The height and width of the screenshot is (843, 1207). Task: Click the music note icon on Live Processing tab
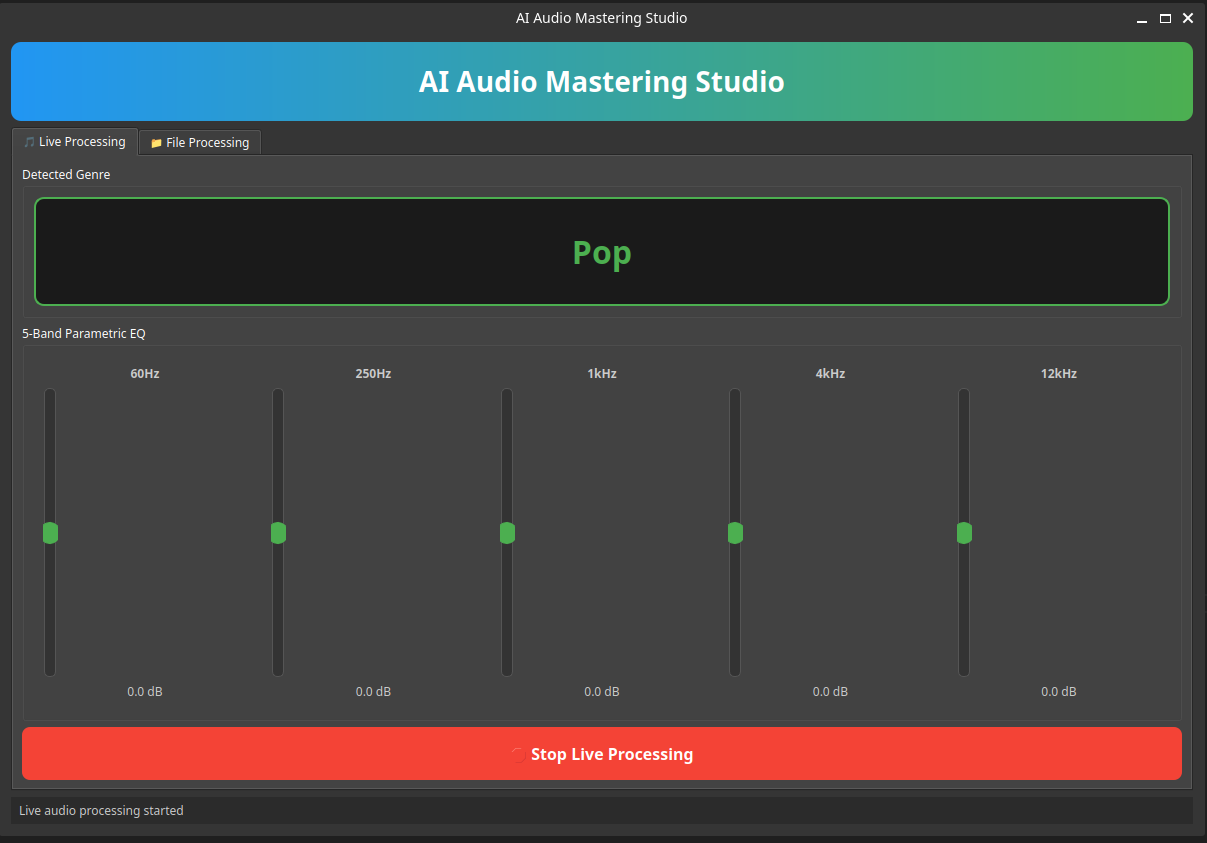click(x=29, y=142)
